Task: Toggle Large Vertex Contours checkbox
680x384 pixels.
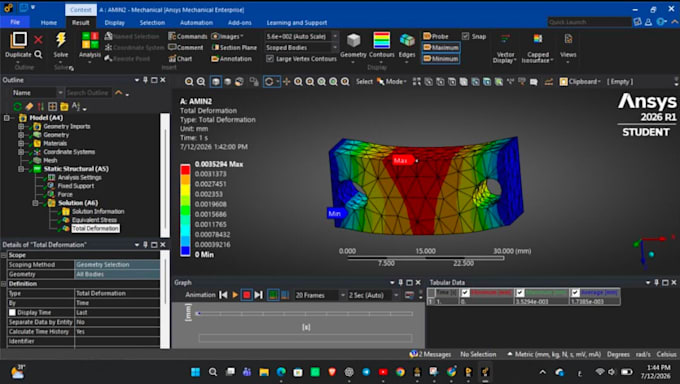Action: pyautogui.click(x=270, y=59)
